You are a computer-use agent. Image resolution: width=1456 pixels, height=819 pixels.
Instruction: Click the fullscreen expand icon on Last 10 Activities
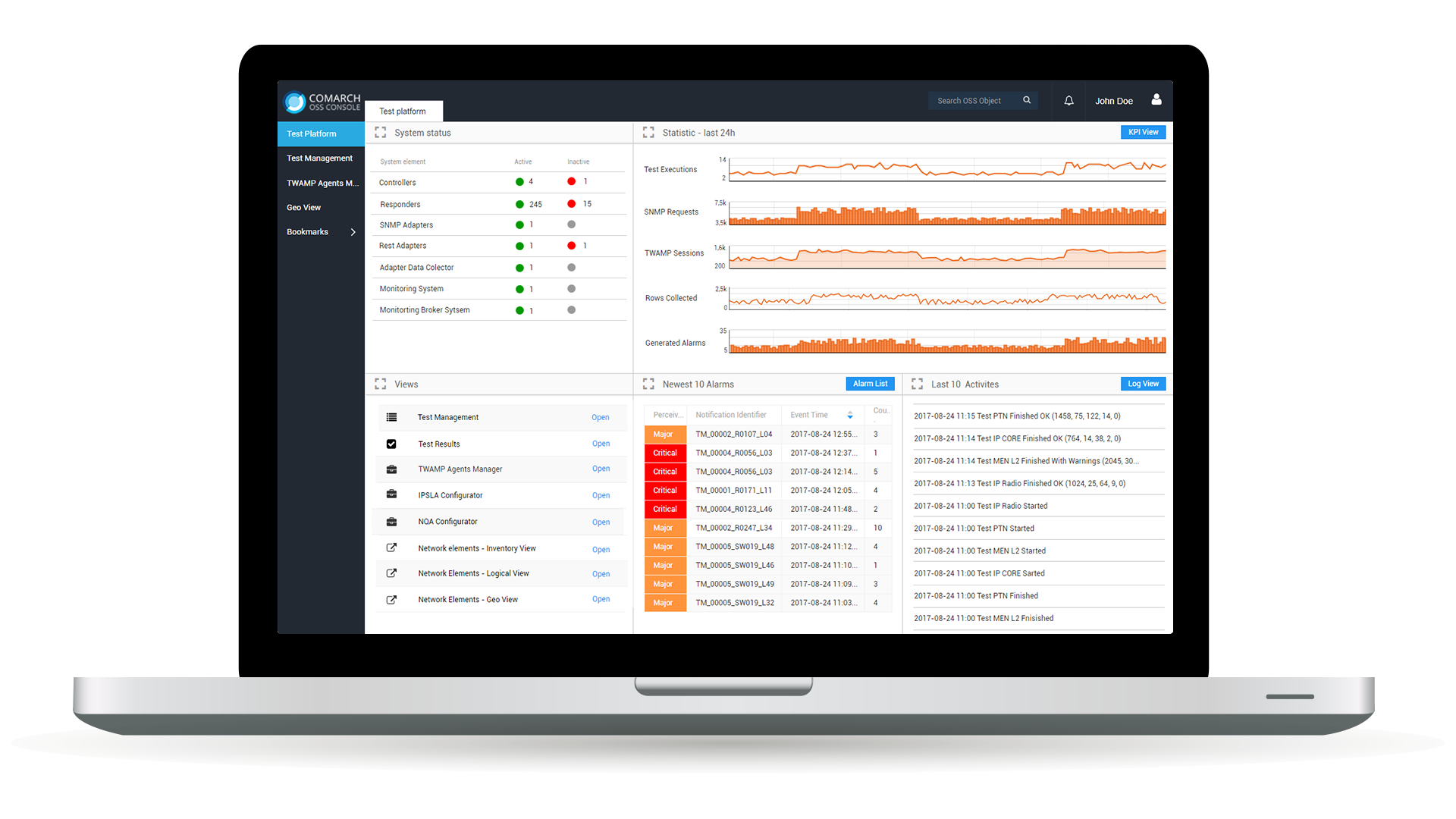[918, 383]
